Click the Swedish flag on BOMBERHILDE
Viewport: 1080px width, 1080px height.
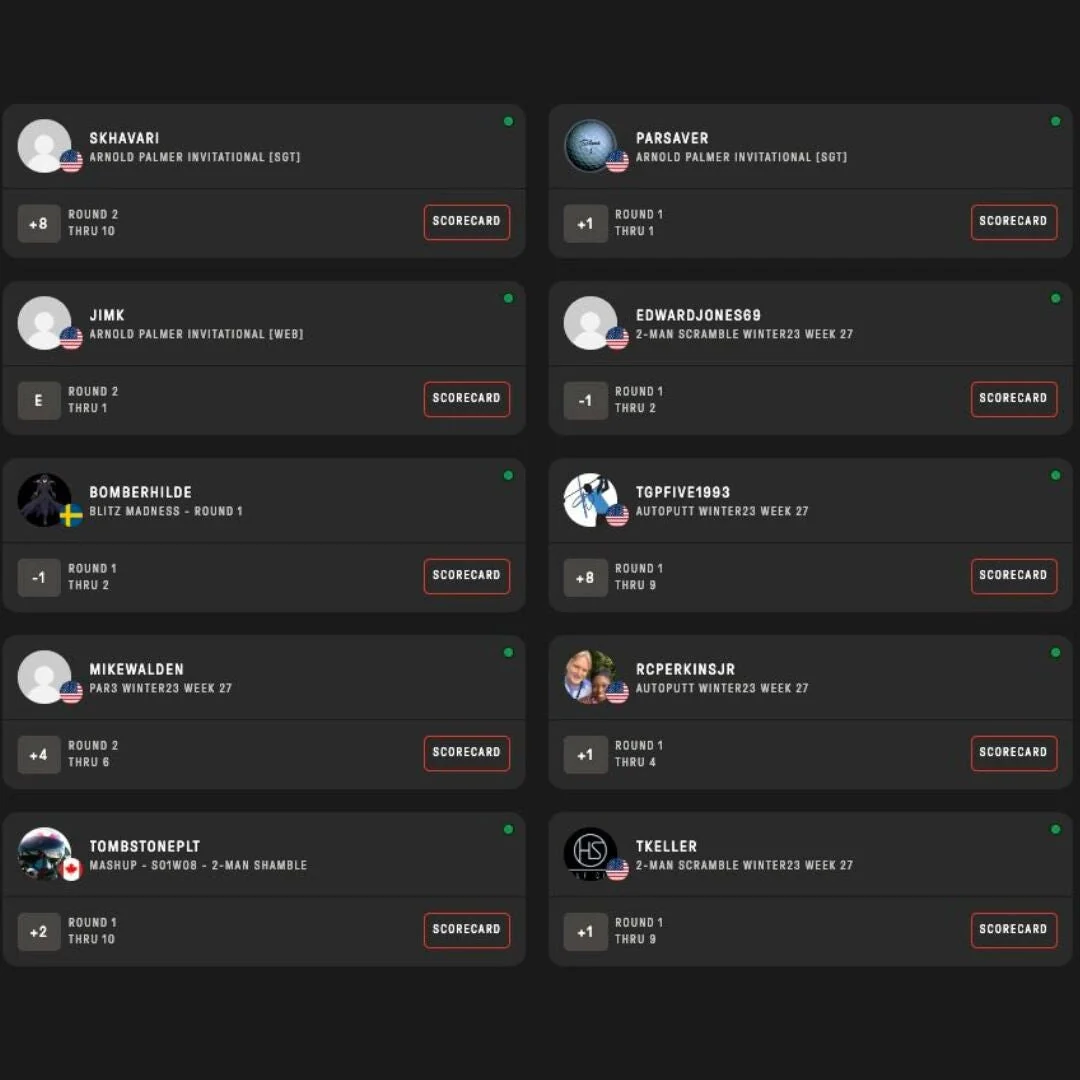pos(71,515)
